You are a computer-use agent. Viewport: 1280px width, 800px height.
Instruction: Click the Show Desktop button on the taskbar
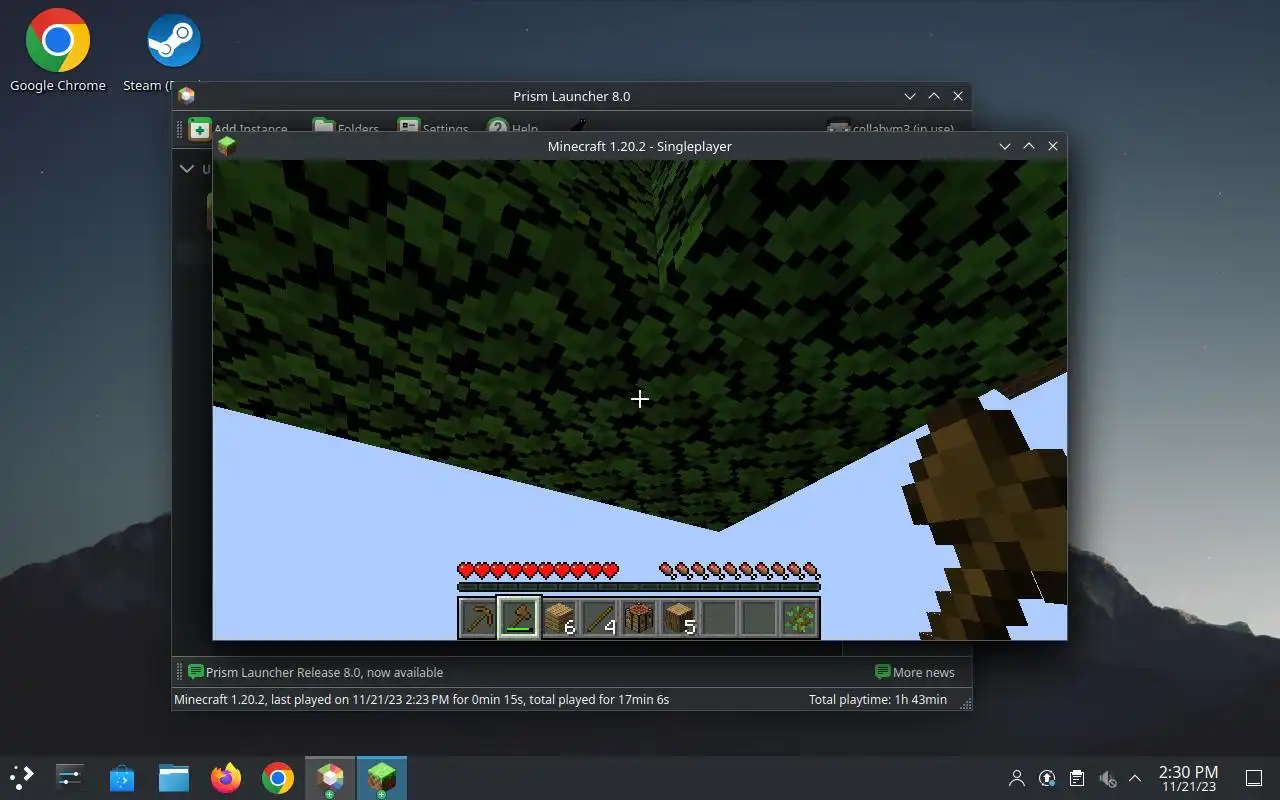(1254, 778)
